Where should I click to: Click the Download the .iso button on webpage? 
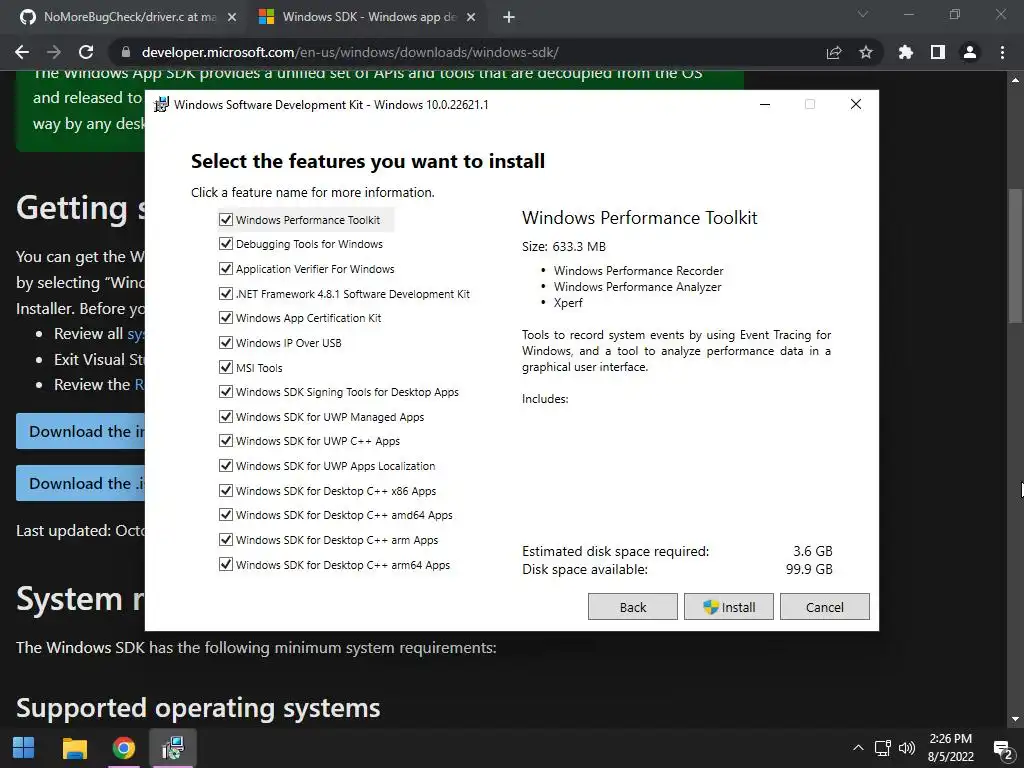point(81,483)
